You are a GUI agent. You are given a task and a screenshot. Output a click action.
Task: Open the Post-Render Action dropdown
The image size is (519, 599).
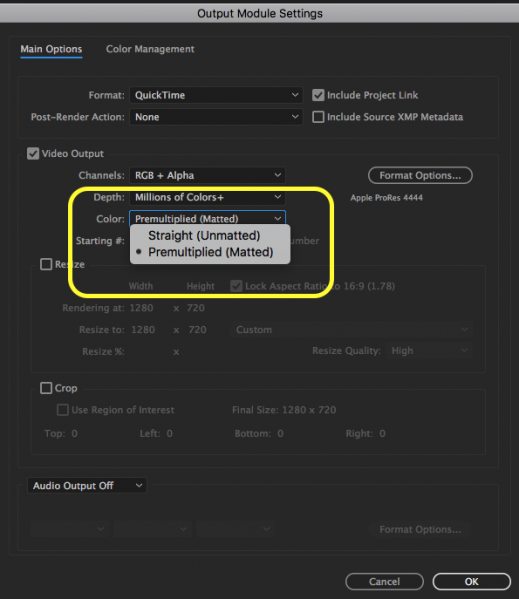coord(216,117)
